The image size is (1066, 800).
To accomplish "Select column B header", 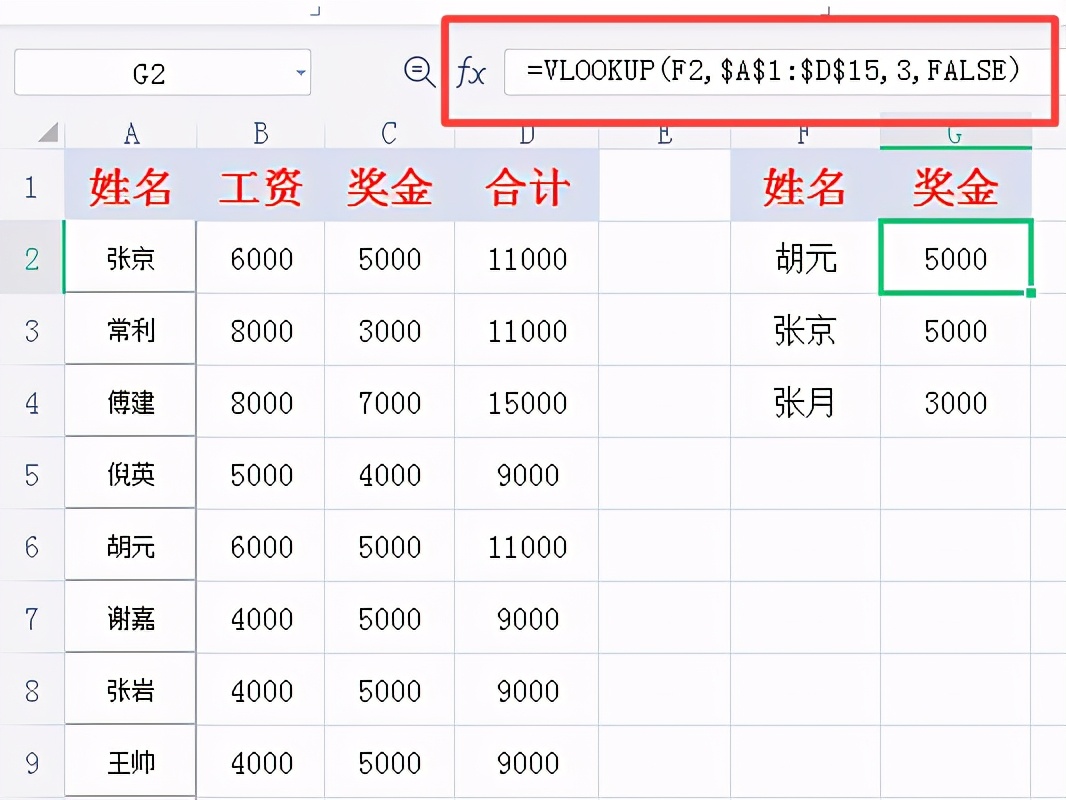I will (260, 134).
